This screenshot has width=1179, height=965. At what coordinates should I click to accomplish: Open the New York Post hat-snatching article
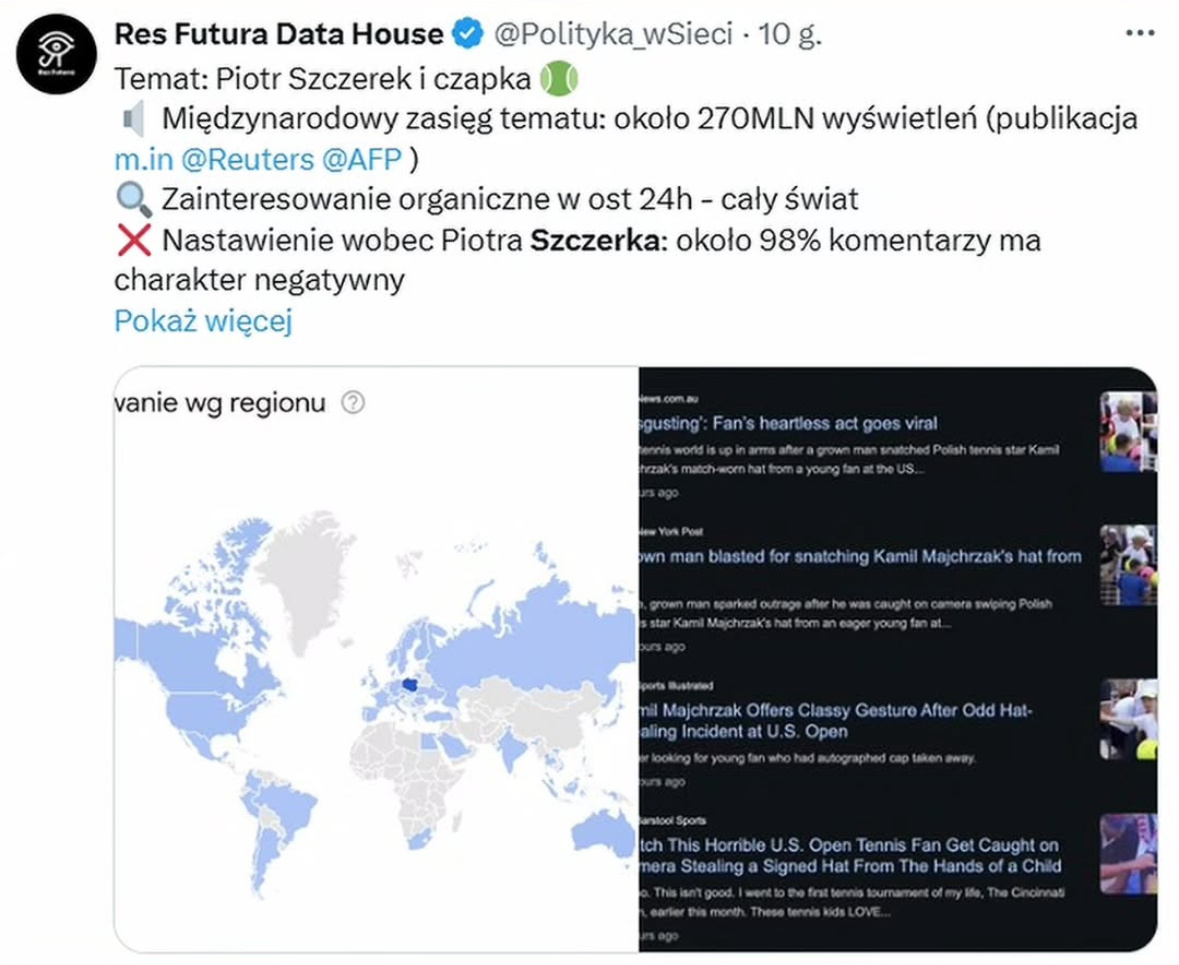tap(855, 557)
